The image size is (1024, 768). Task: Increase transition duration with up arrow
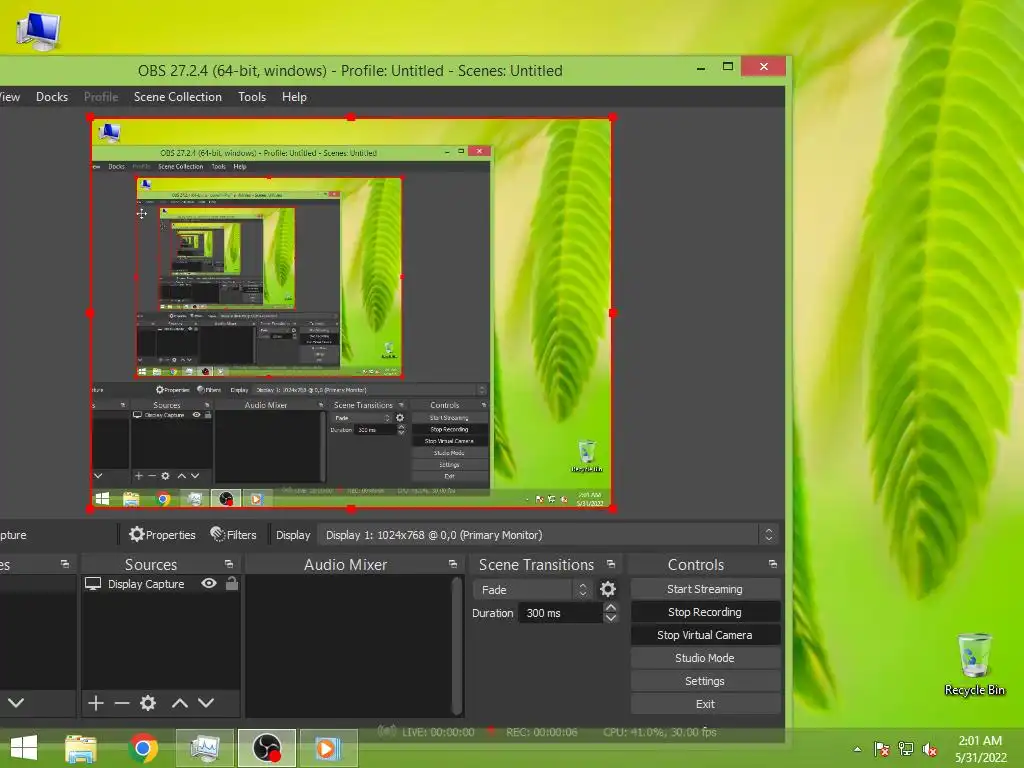tap(611, 607)
